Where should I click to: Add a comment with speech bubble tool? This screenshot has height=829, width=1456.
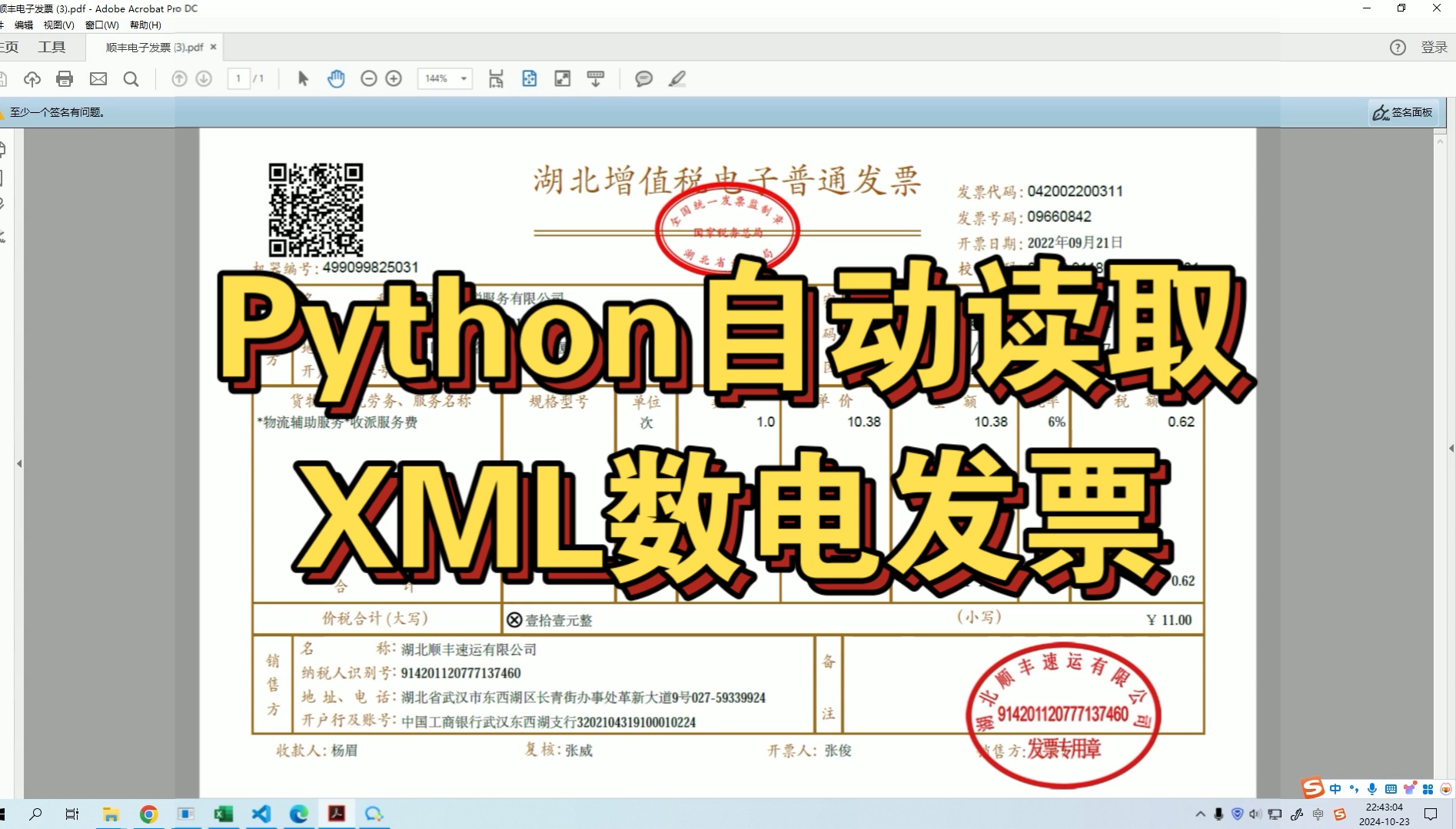(x=644, y=79)
